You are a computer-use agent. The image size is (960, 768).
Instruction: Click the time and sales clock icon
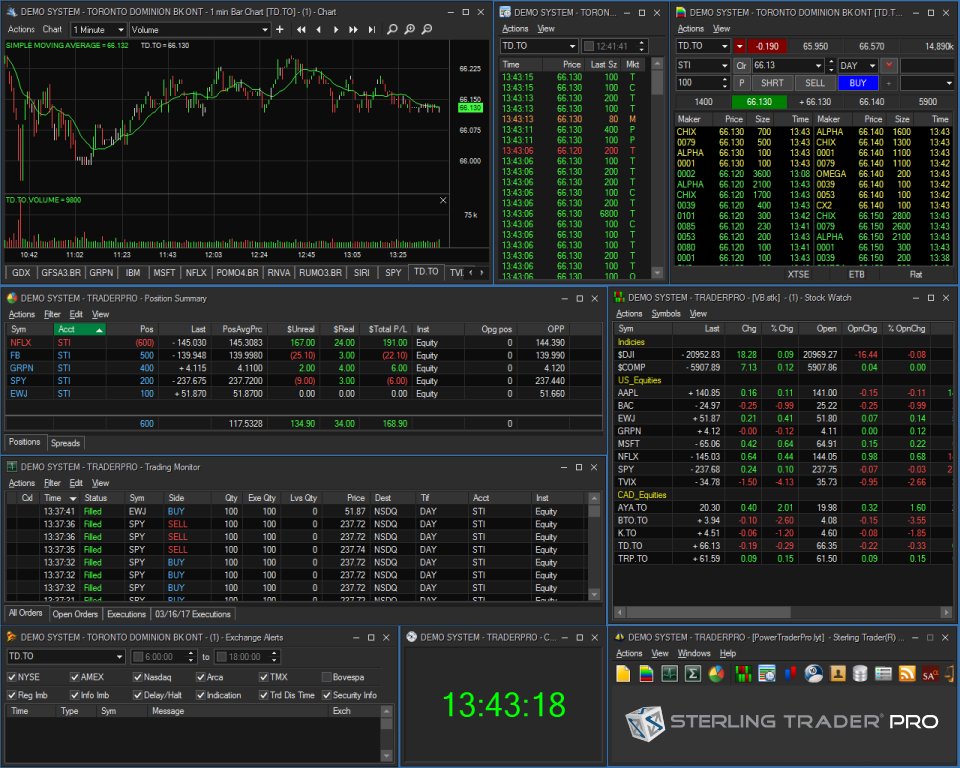[x=767, y=674]
